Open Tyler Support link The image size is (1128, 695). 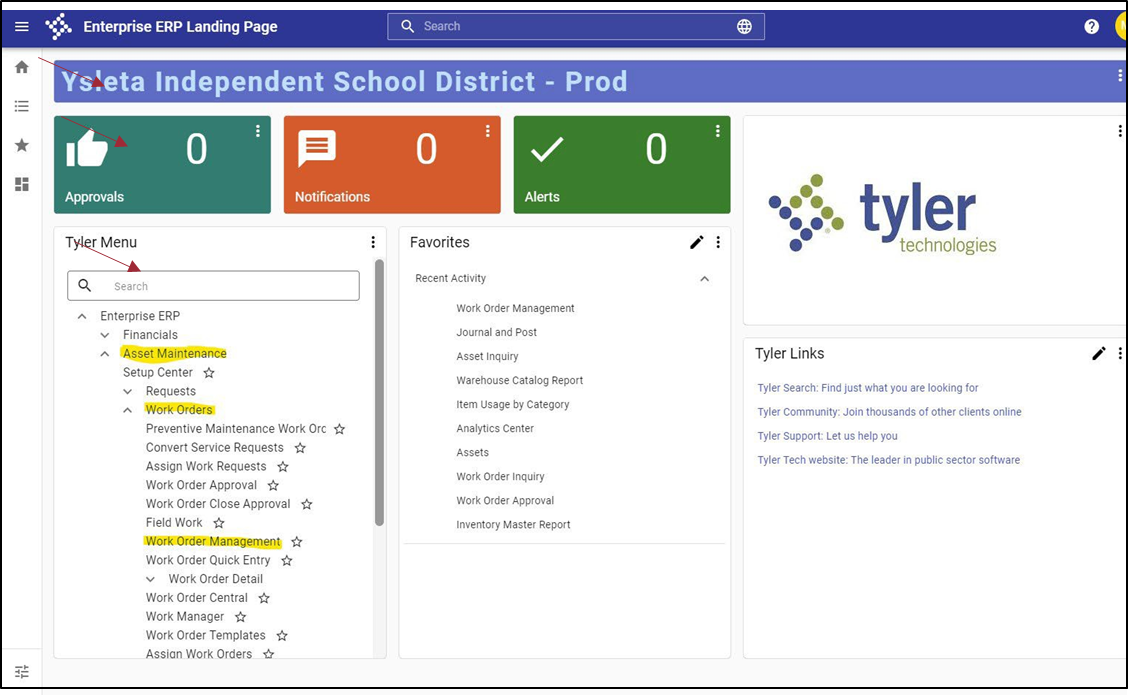(x=827, y=436)
